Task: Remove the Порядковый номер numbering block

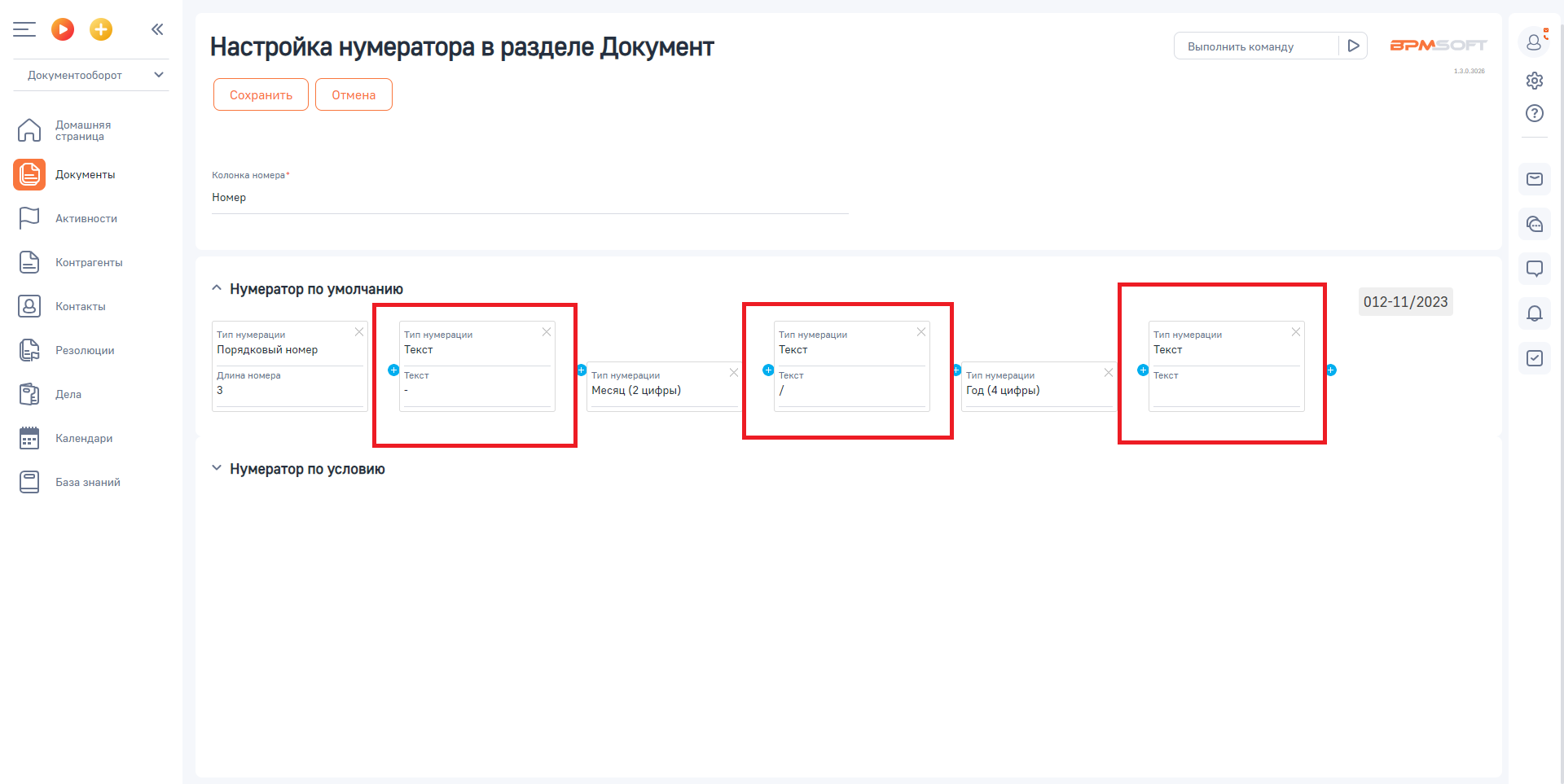Action: click(x=359, y=331)
